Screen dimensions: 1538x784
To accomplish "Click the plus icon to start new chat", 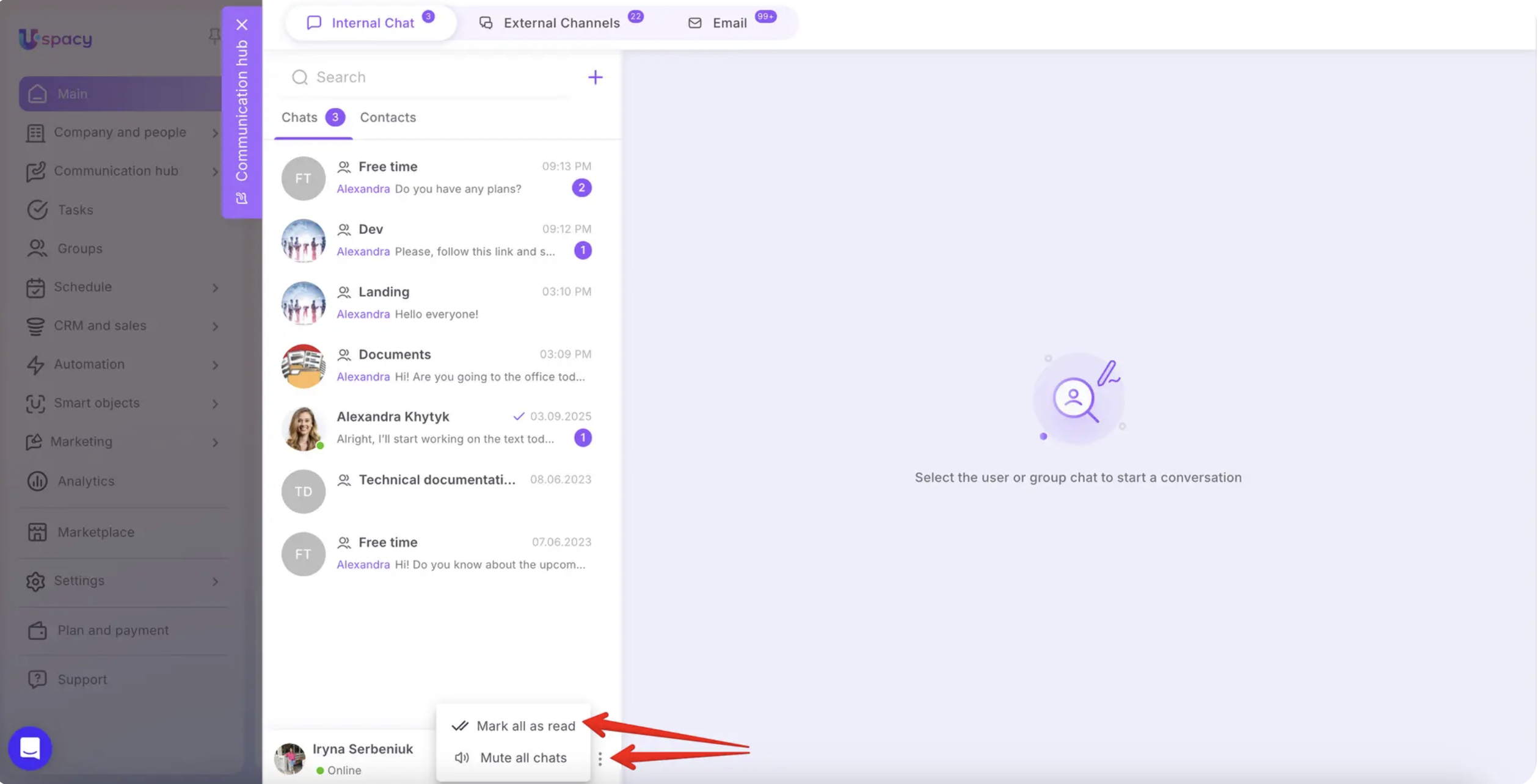I will point(595,77).
